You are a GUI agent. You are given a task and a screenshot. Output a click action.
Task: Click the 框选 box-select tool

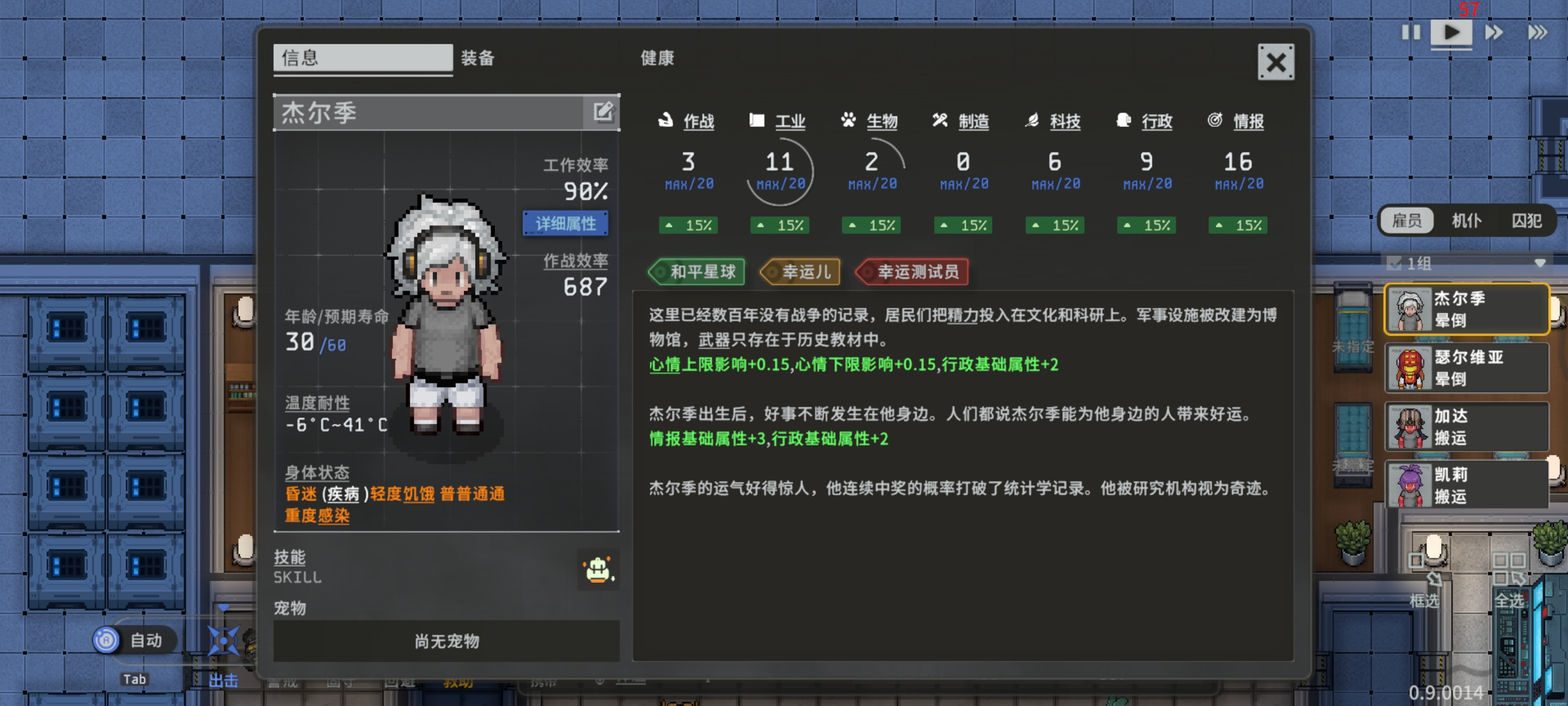tap(1424, 581)
